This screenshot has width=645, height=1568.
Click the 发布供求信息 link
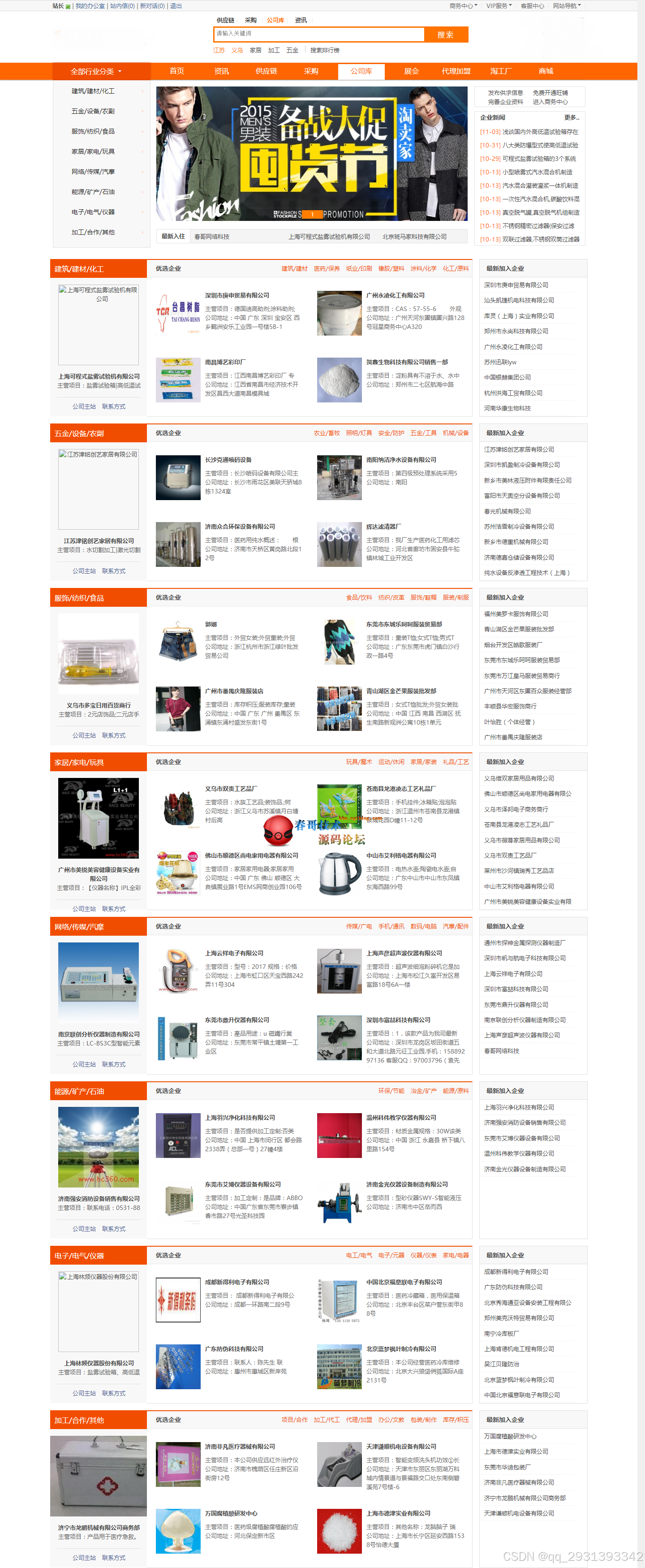coord(506,93)
